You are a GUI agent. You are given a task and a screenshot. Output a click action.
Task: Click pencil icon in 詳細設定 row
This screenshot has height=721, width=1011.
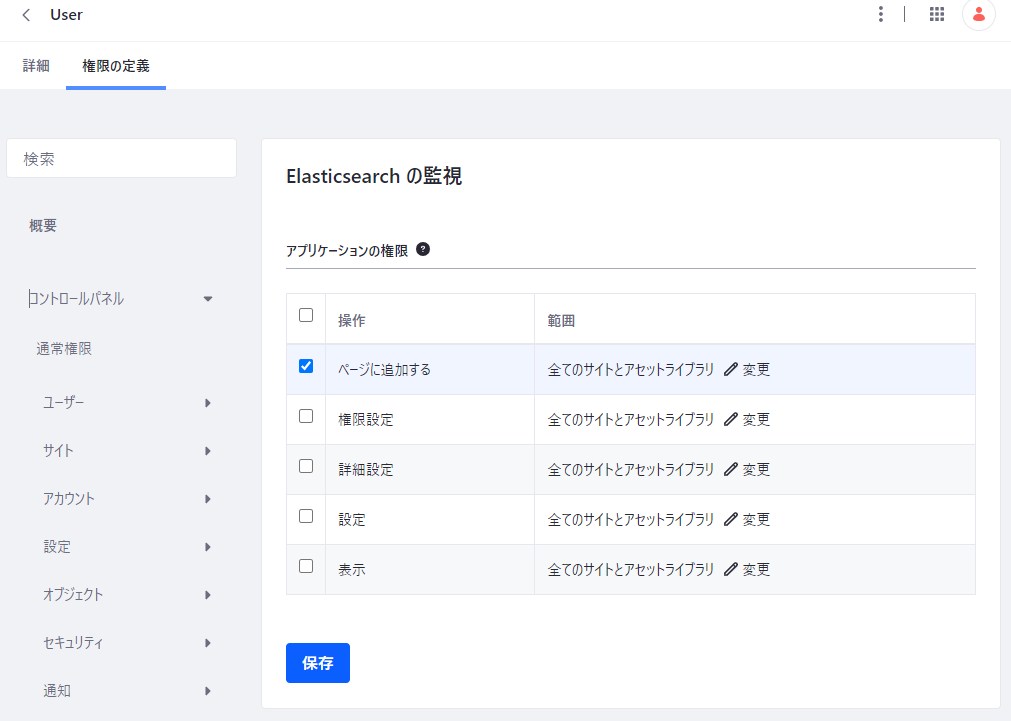point(731,469)
